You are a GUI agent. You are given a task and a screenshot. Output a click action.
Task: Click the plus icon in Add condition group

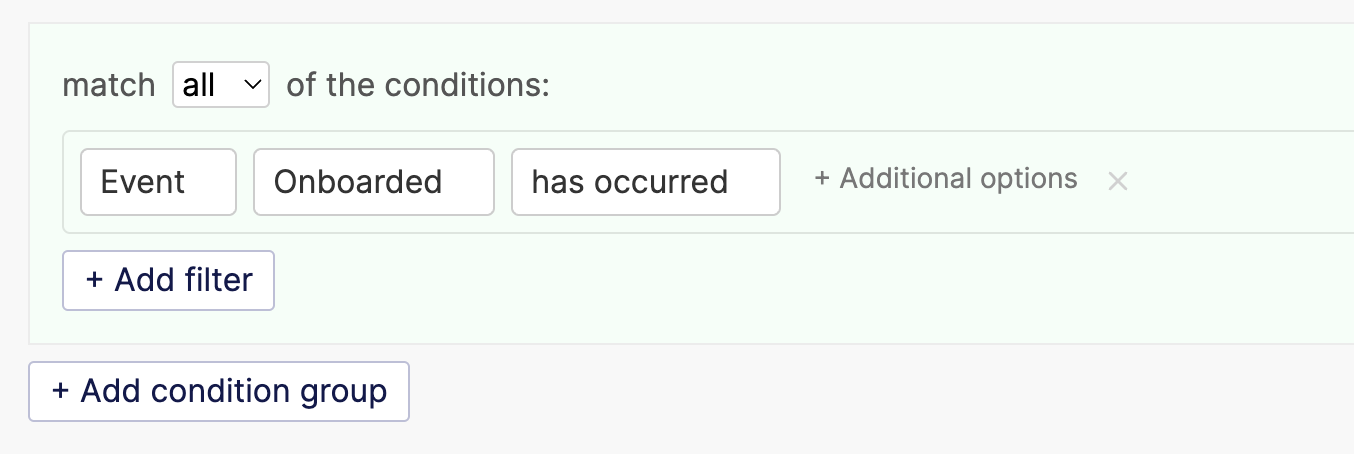point(60,390)
